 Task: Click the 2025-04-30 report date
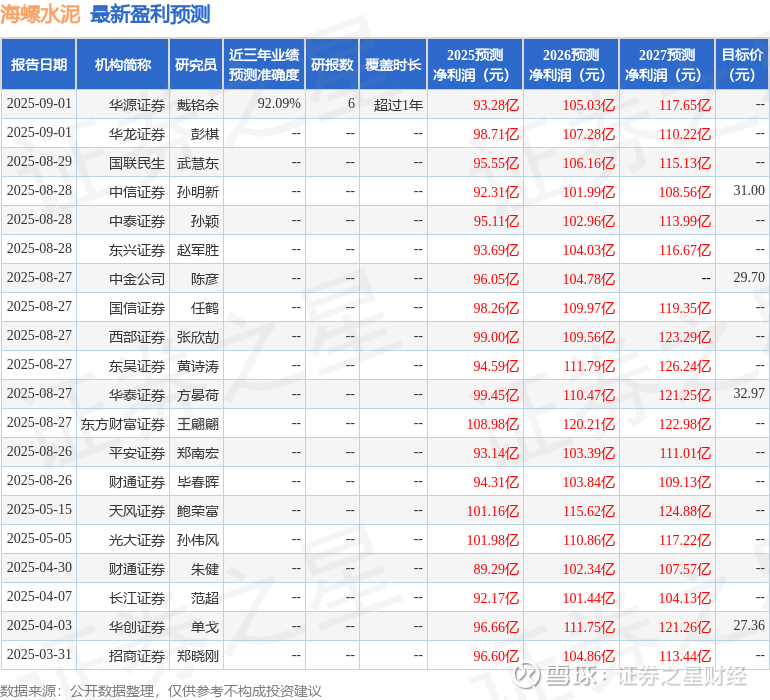coord(39,567)
